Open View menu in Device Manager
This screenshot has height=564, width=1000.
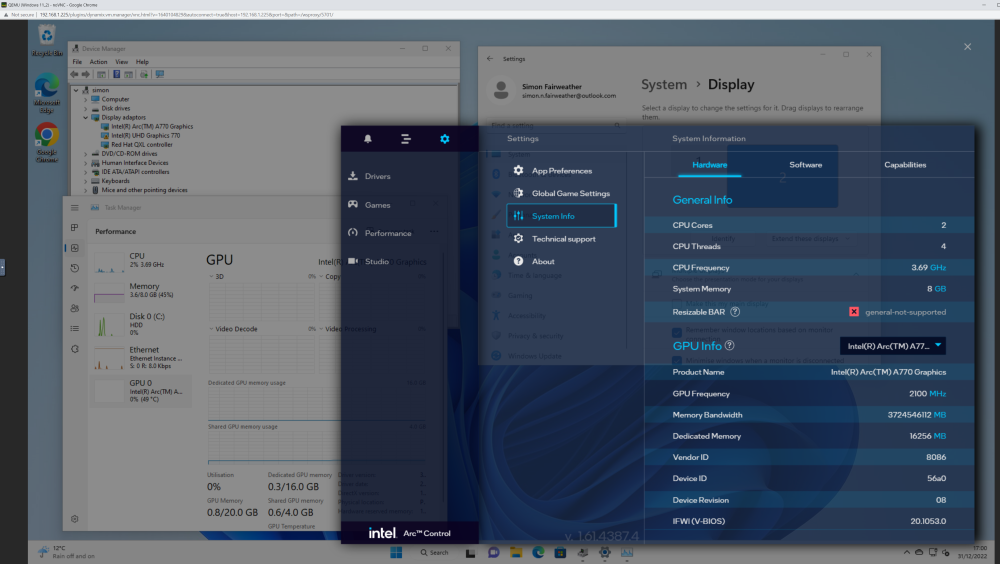(121, 62)
